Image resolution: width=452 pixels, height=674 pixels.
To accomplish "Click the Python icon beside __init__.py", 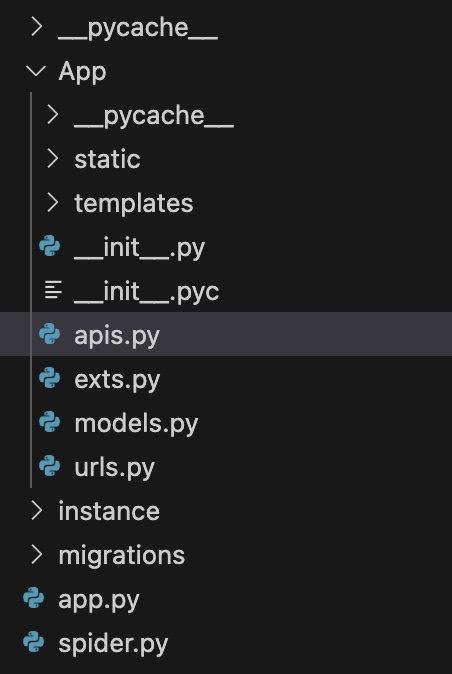I will pyautogui.click(x=50, y=247).
